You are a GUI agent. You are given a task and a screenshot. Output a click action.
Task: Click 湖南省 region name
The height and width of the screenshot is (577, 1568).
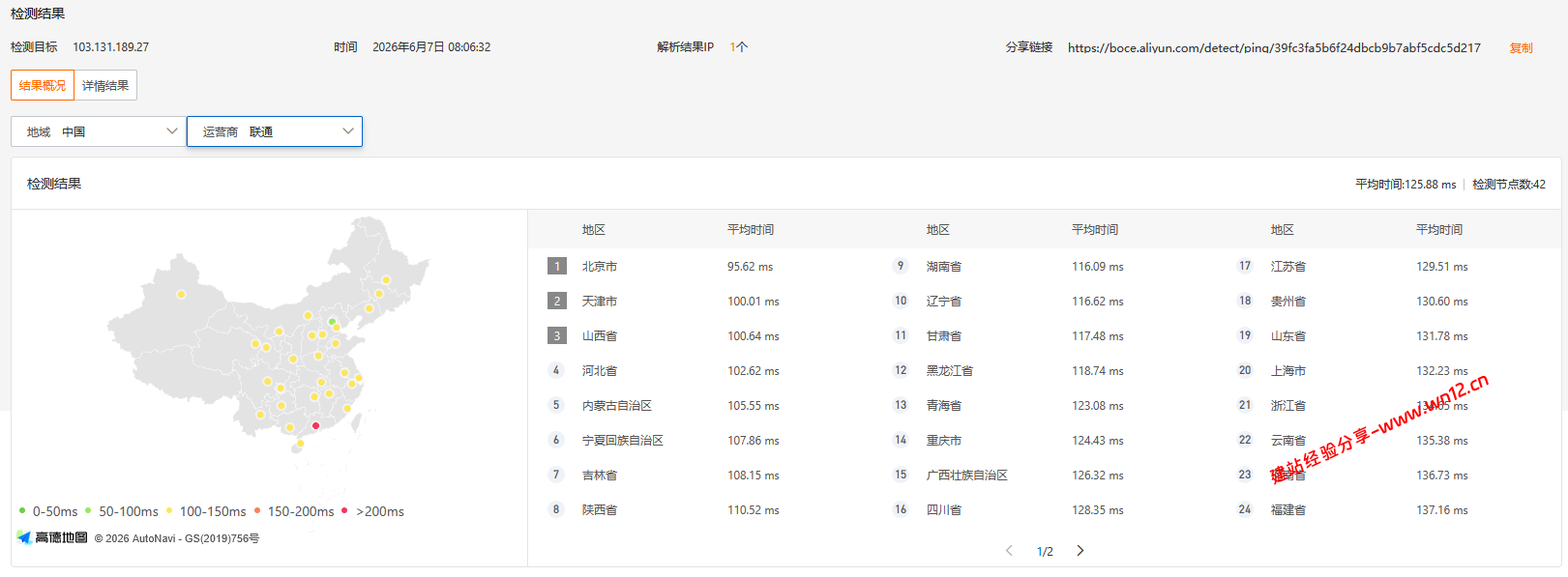(944, 267)
